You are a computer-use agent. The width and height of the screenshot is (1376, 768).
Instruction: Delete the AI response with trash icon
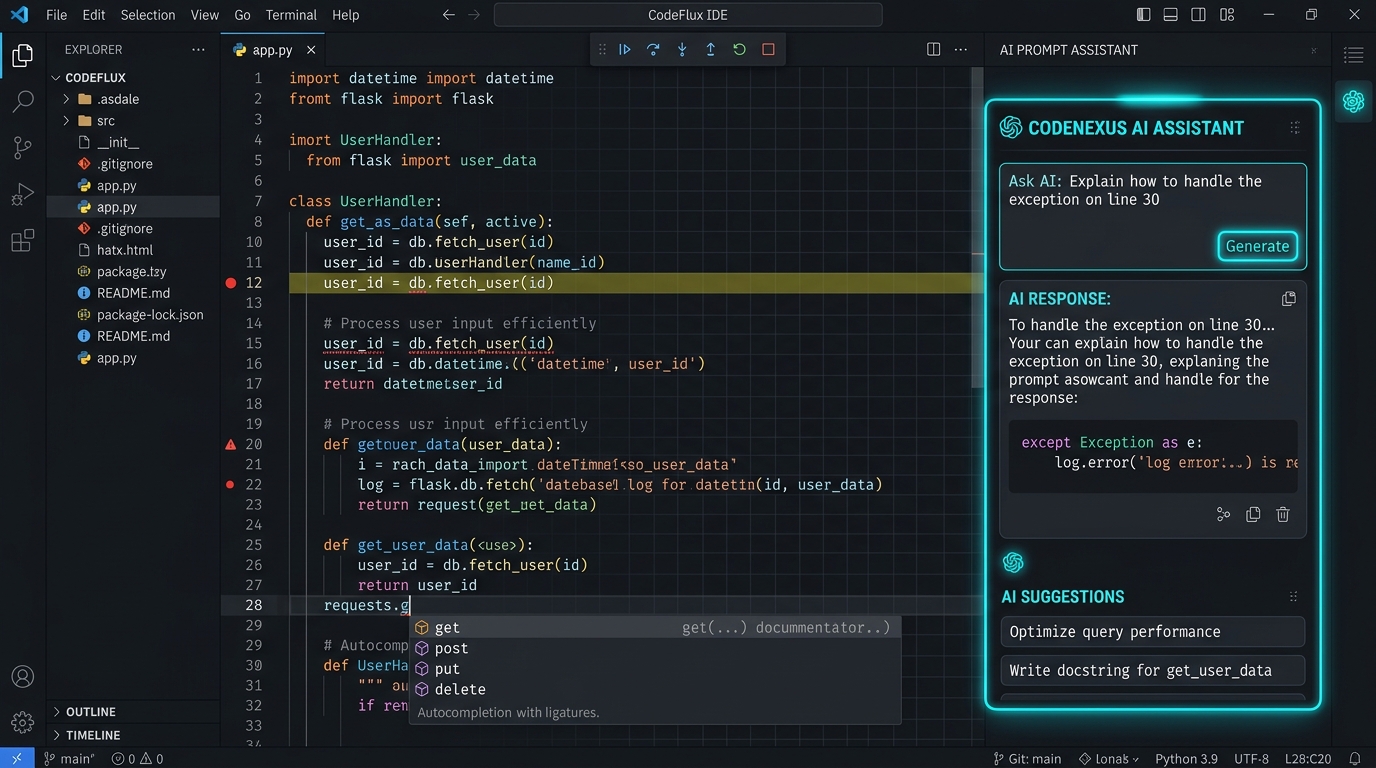point(1283,514)
